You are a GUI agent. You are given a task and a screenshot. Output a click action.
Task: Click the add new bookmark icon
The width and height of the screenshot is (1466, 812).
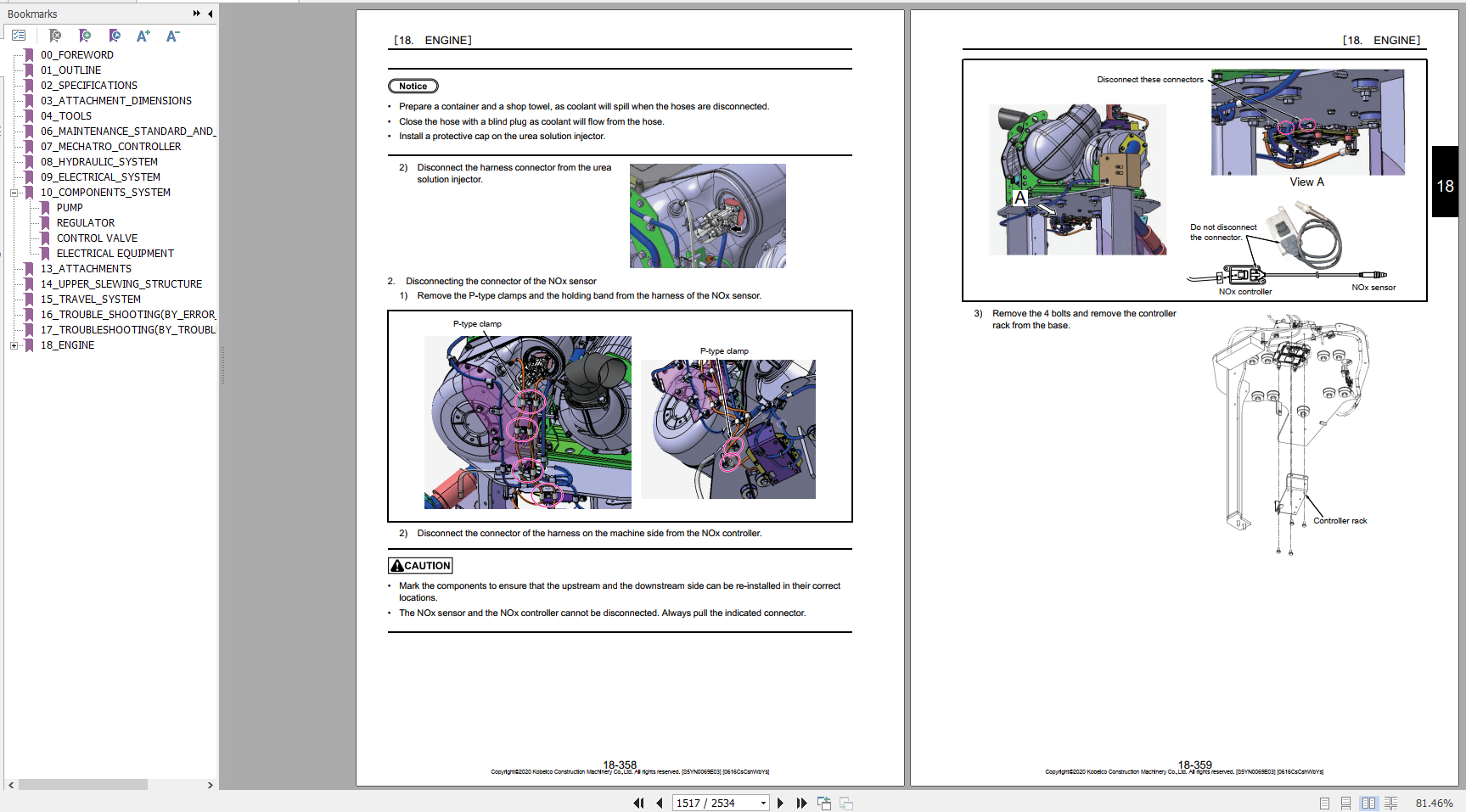(x=85, y=36)
